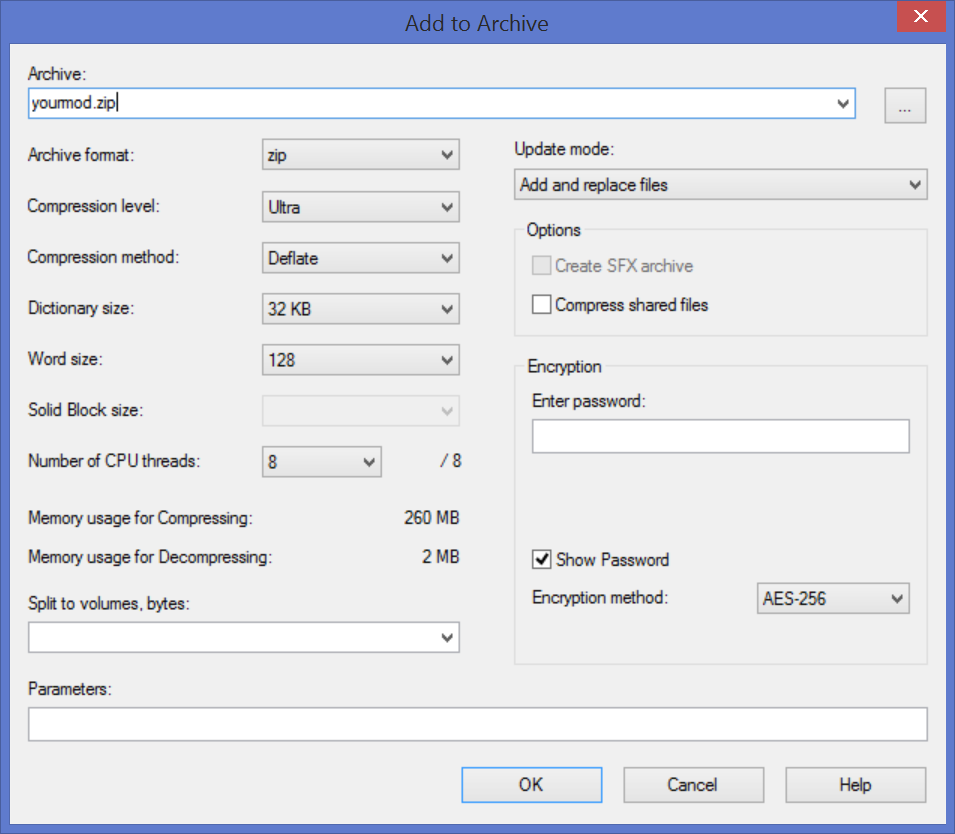Click the OK button
Viewport: 955px width, 834px height.
[x=532, y=785]
